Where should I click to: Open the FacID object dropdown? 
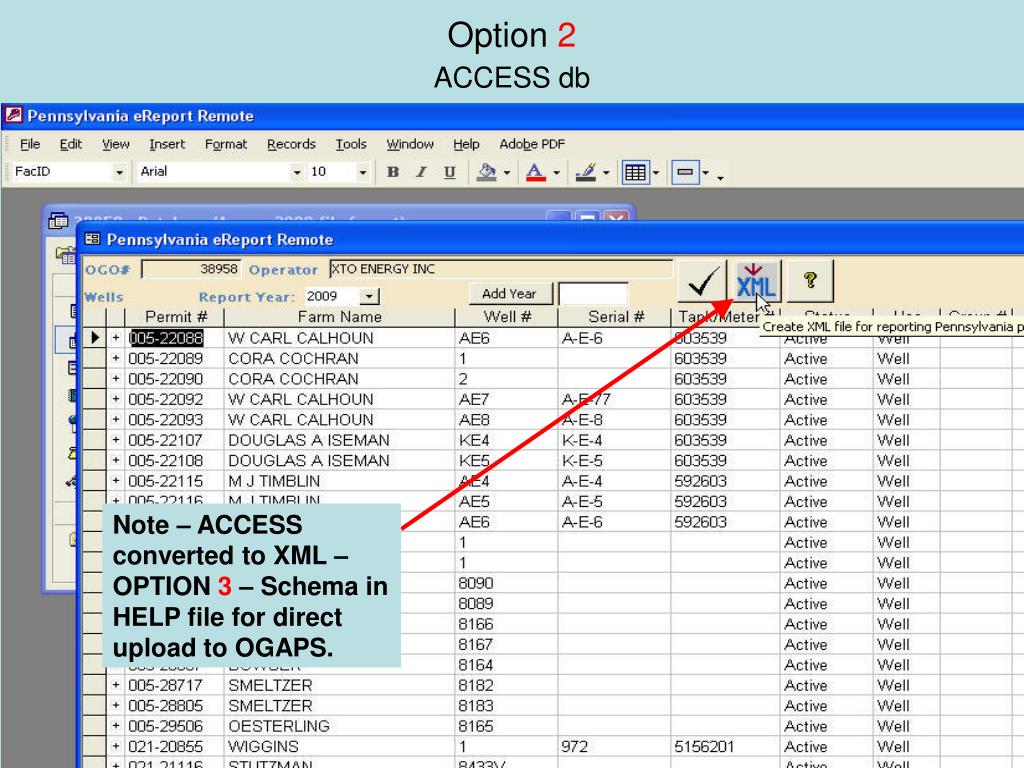tap(119, 172)
